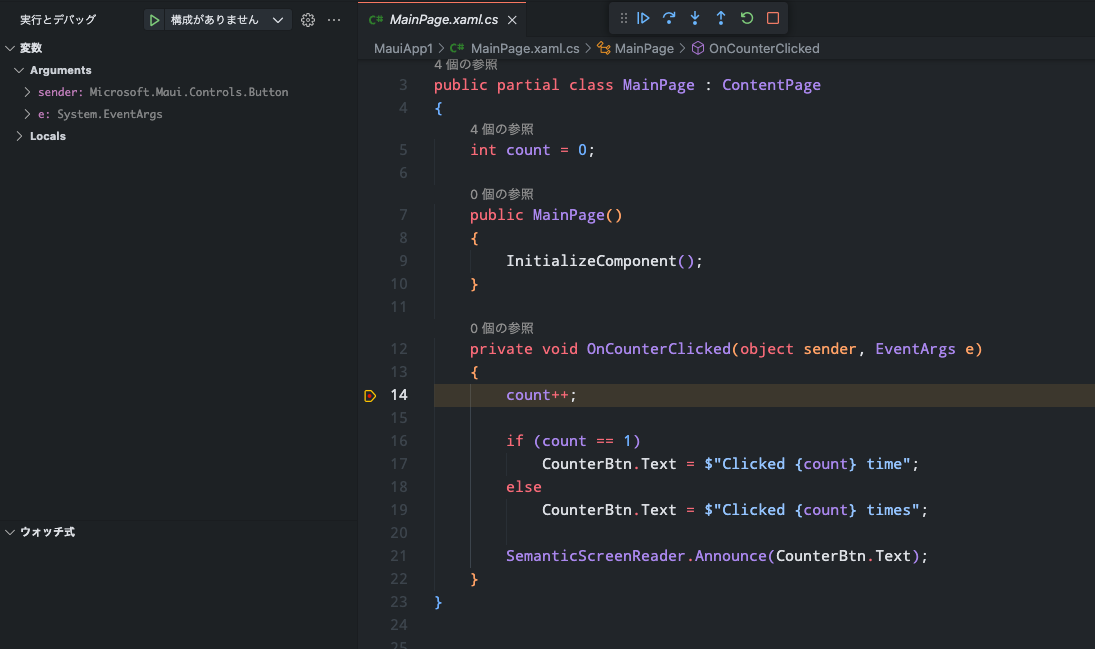Viewport: 1095px width, 649px height.
Task: Click MauiApp1 in the breadcrumb navigation
Action: coord(402,47)
